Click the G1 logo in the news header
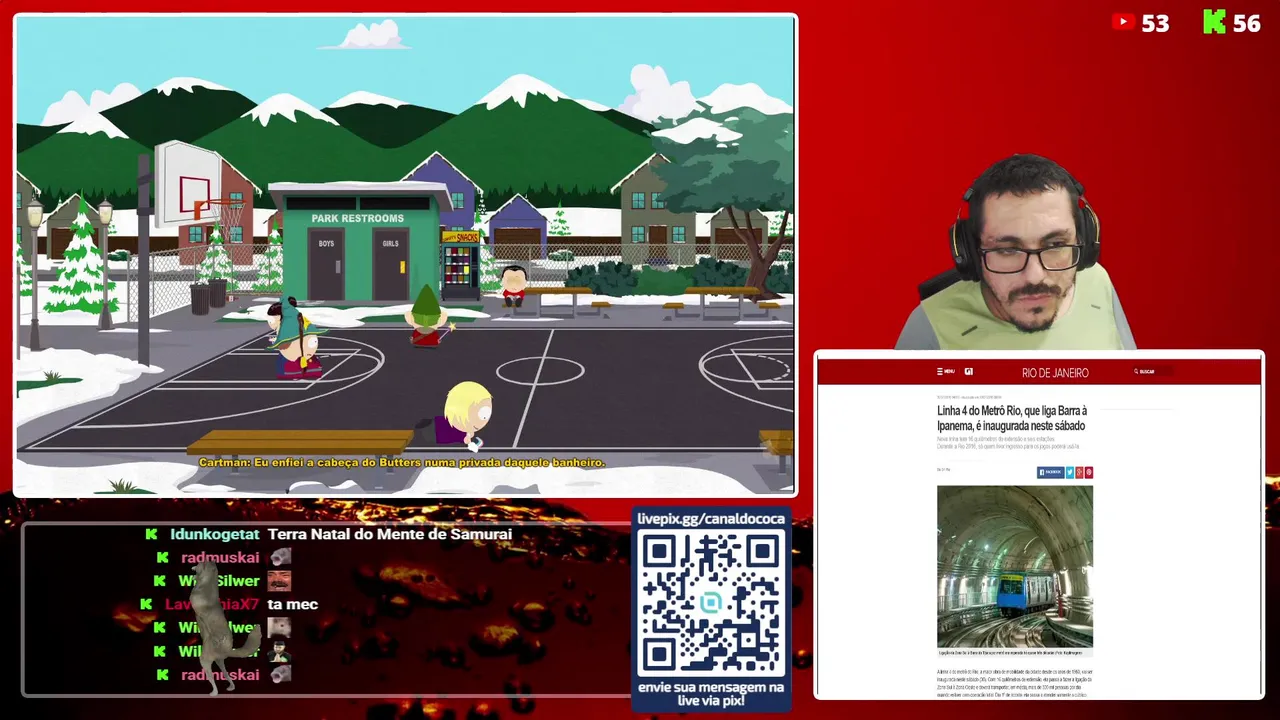 (969, 371)
